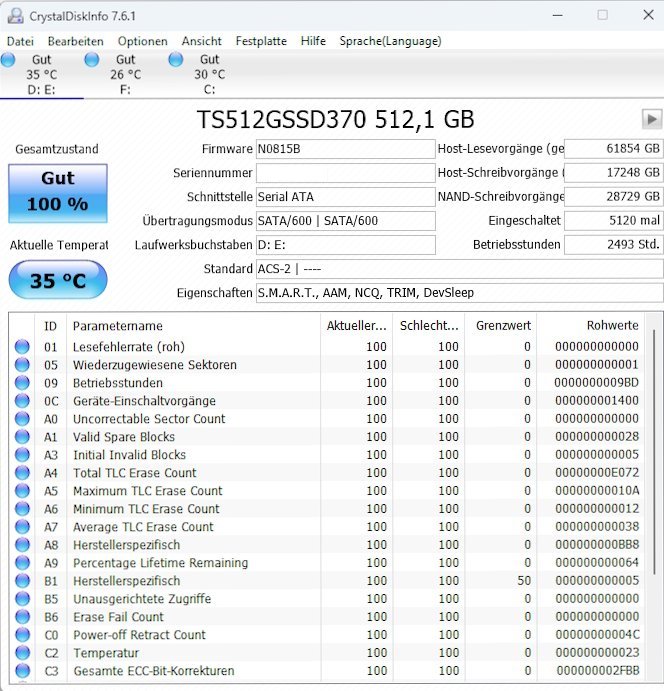
Task: Click the status icon for Erase Fail Count
Action: pos(22,617)
